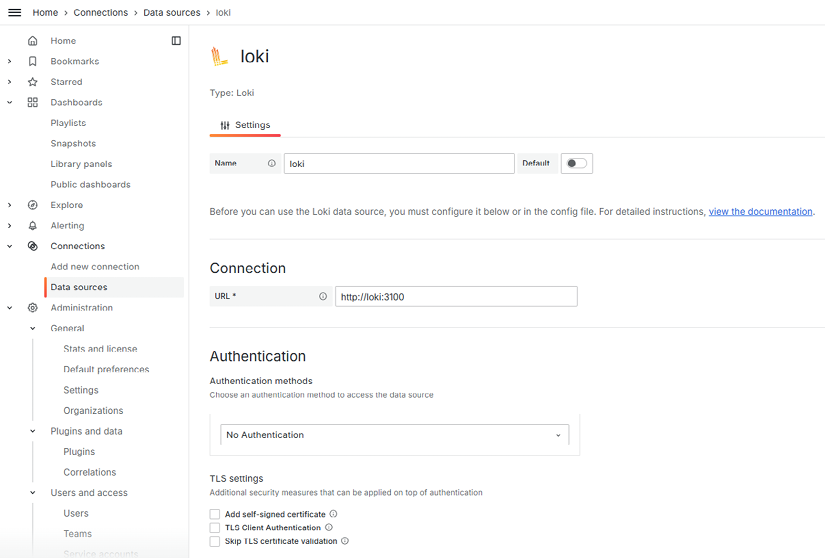Viewport: 825px width, 558px height.
Task: Click Connections breadcrumb link
Action: click(x=100, y=13)
